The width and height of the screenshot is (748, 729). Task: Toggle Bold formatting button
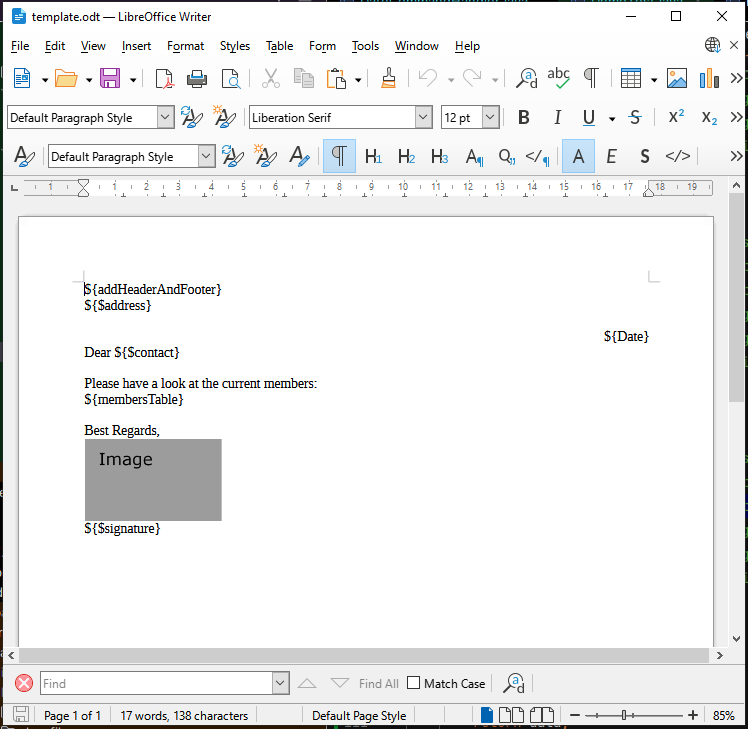524,118
